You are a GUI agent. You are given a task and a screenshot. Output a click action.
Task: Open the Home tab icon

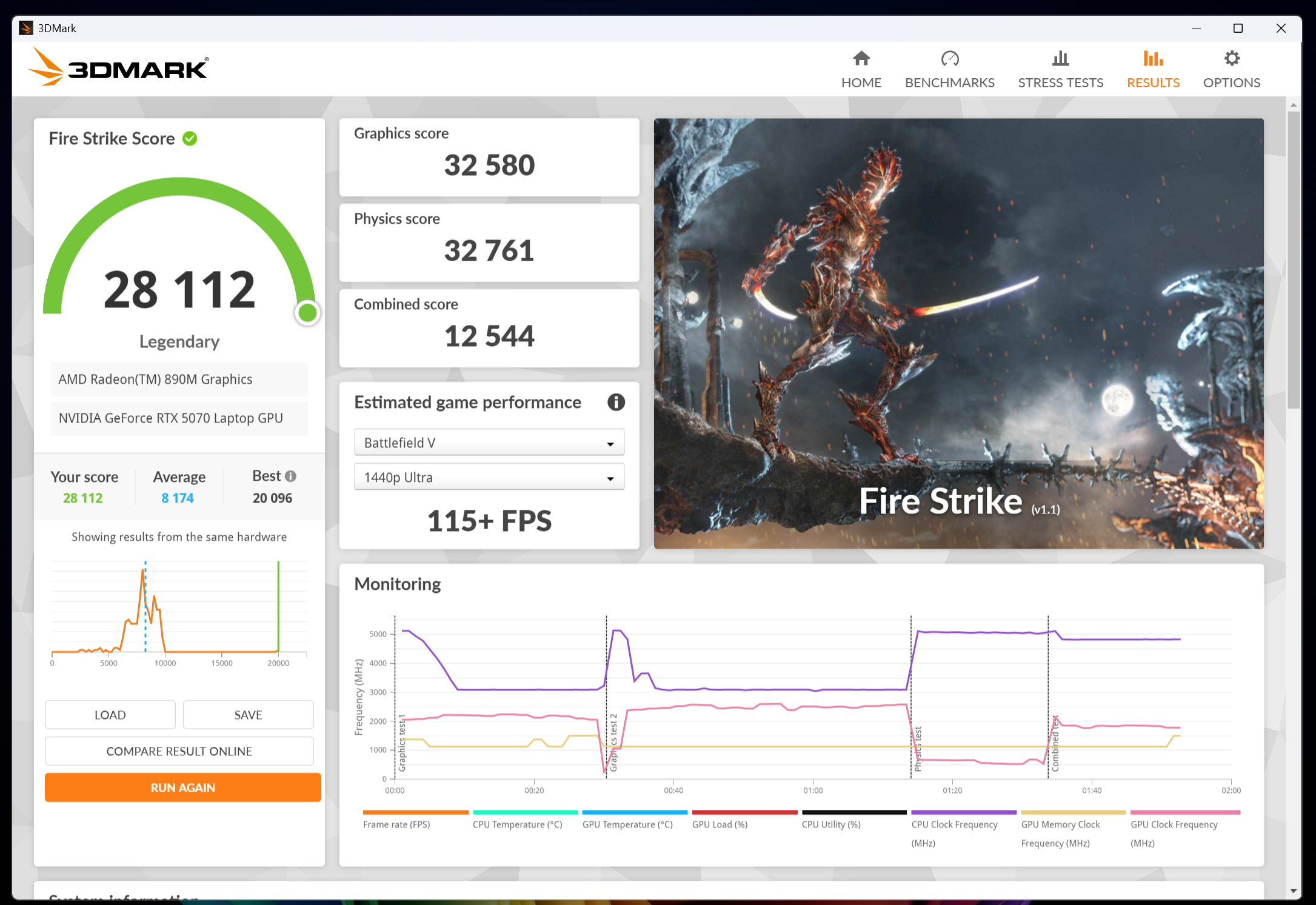pyautogui.click(x=861, y=59)
